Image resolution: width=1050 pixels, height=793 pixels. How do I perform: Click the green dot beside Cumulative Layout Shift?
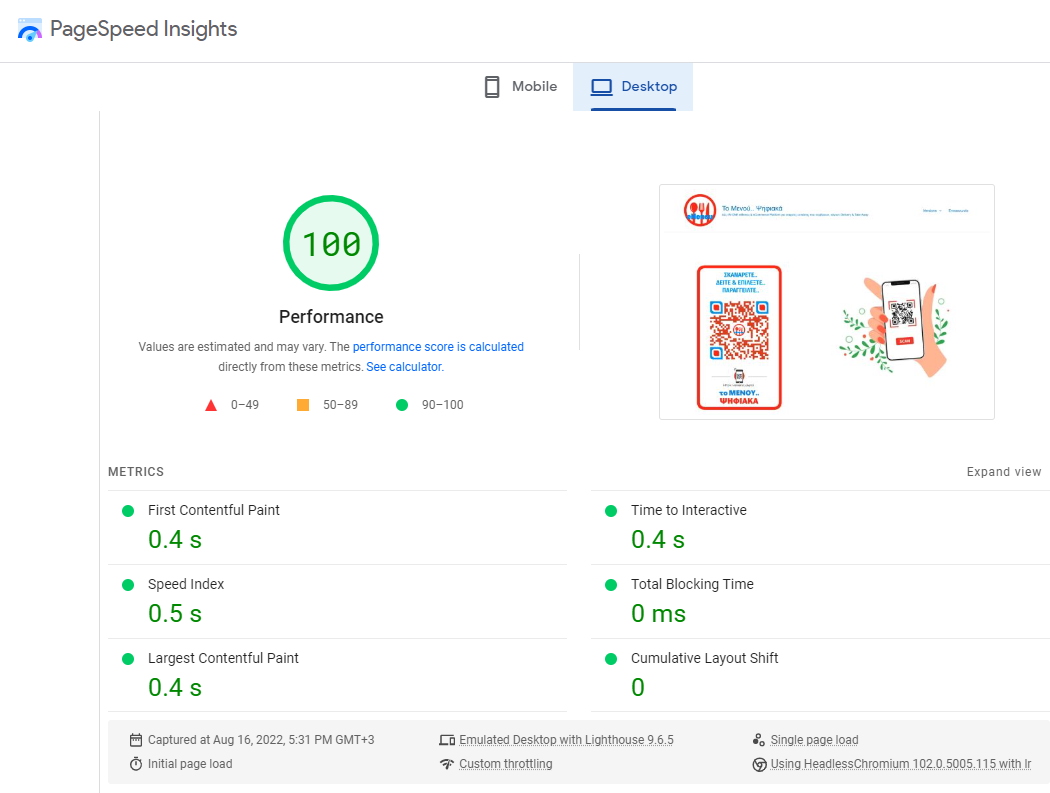tap(611, 659)
